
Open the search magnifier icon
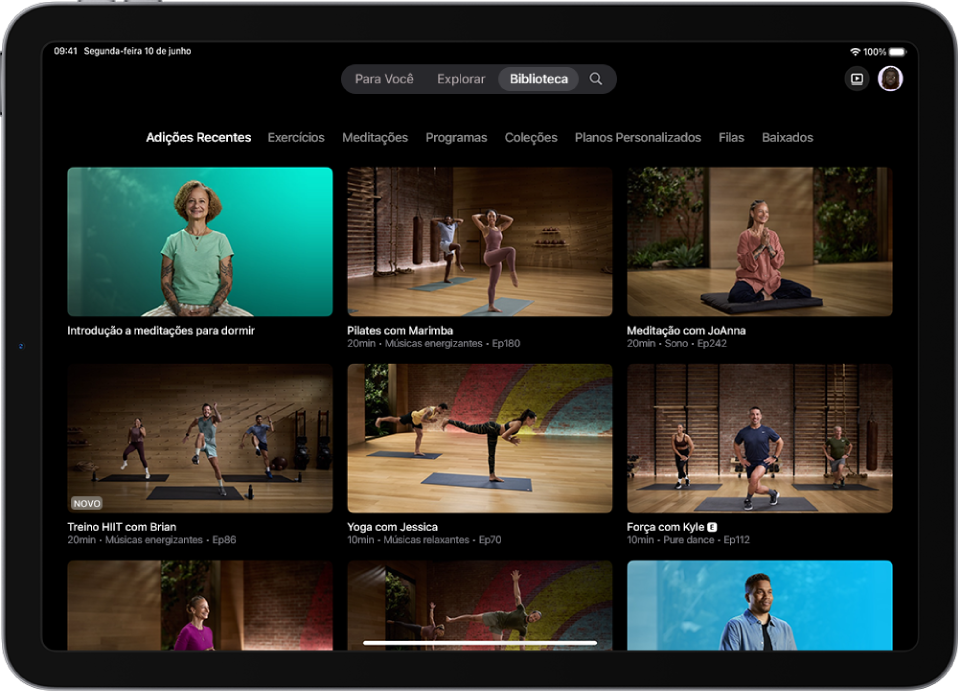point(596,79)
